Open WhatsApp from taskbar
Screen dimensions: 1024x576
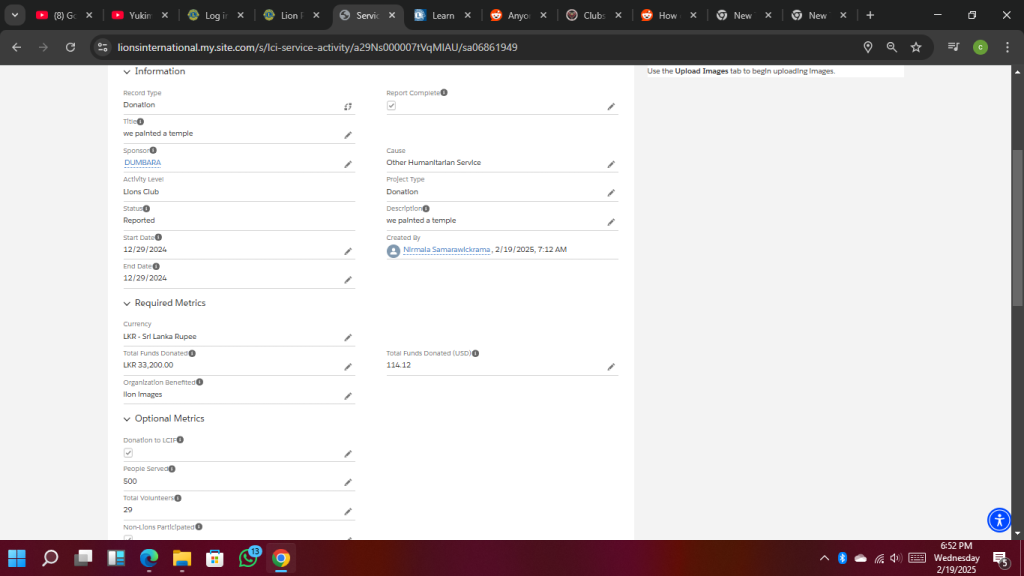click(x=248, y=558)
